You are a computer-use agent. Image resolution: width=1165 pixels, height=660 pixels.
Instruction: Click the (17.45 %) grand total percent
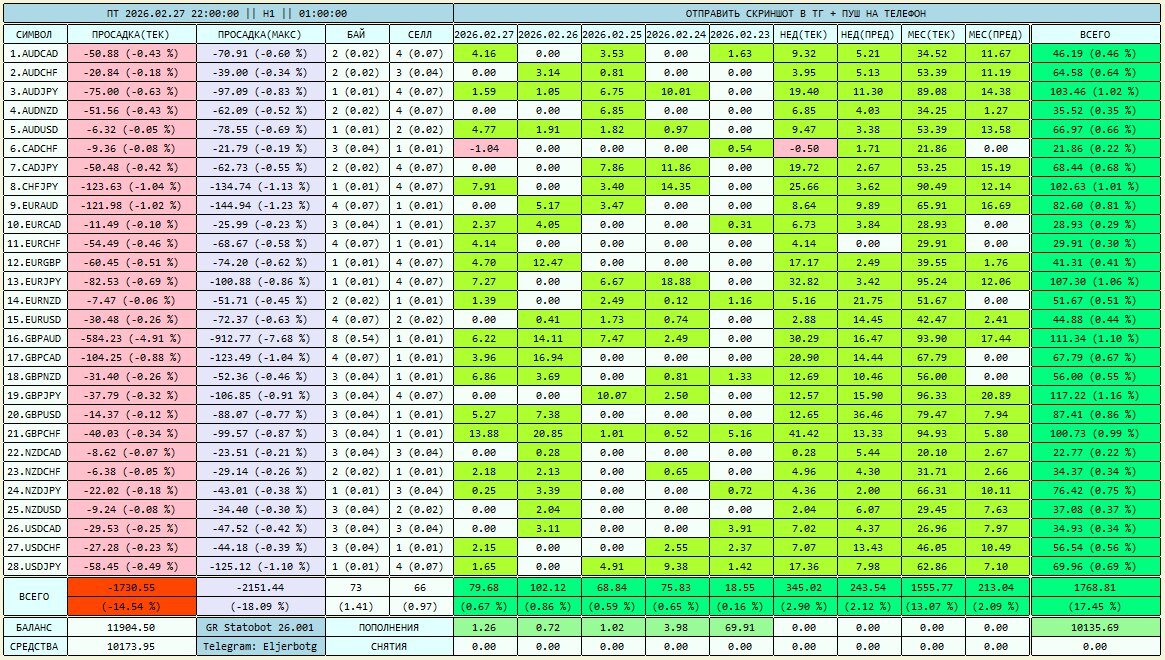pos(1094,606)
